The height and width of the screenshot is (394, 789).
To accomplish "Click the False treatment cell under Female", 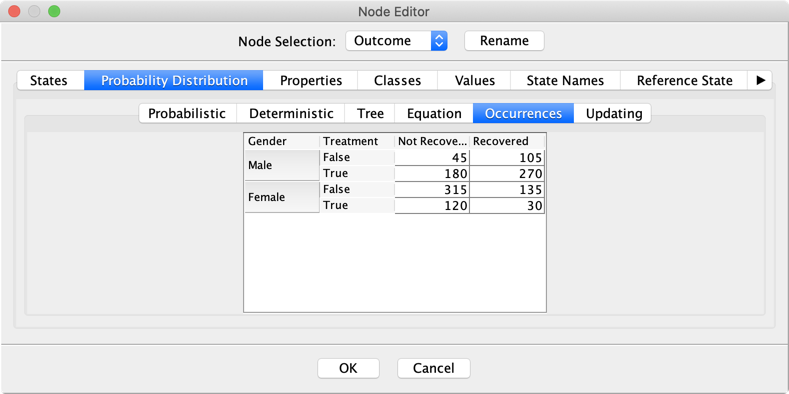I will click(x=357, y=190).
